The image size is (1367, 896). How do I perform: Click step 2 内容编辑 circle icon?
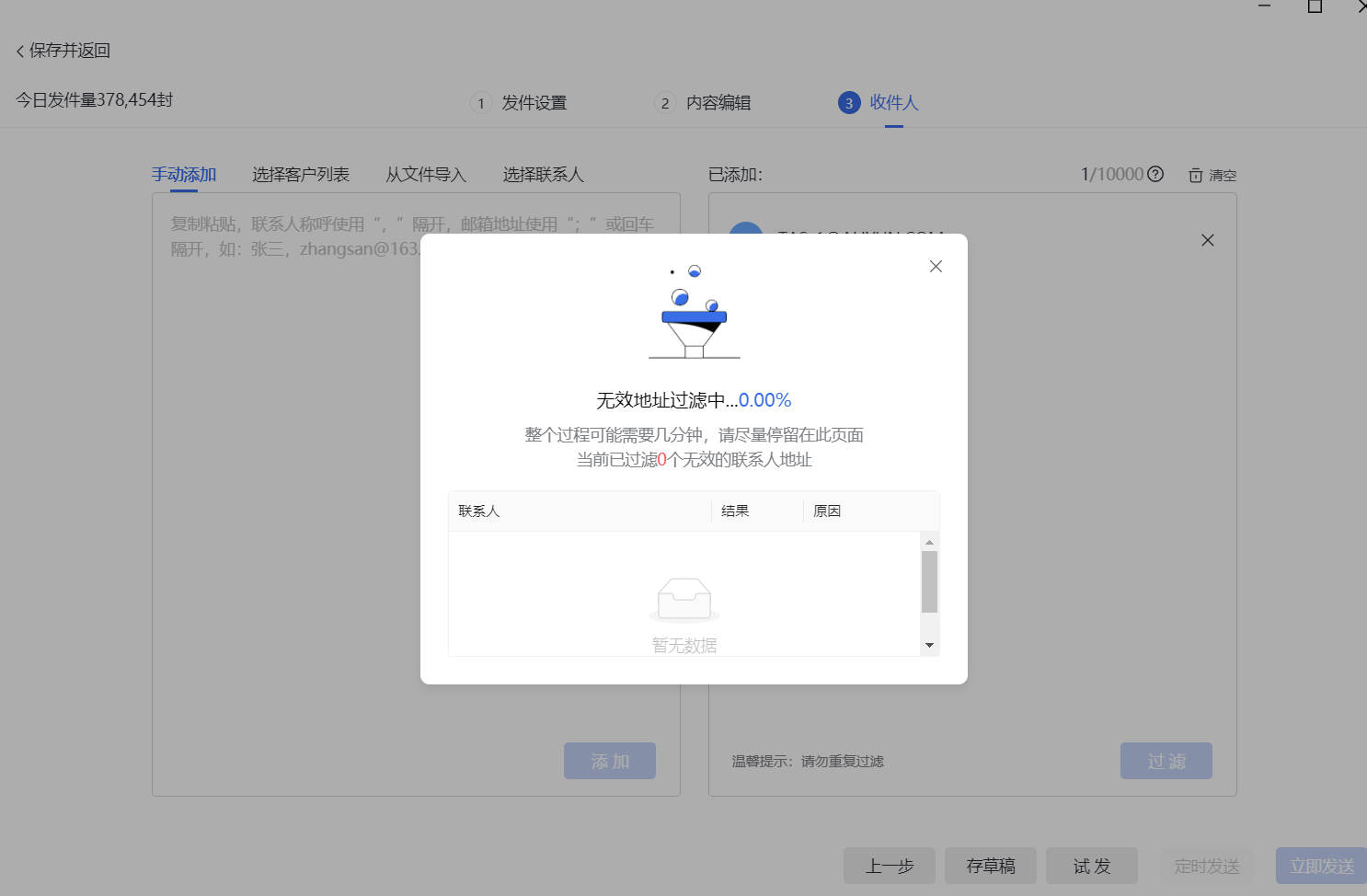point(665,103)
